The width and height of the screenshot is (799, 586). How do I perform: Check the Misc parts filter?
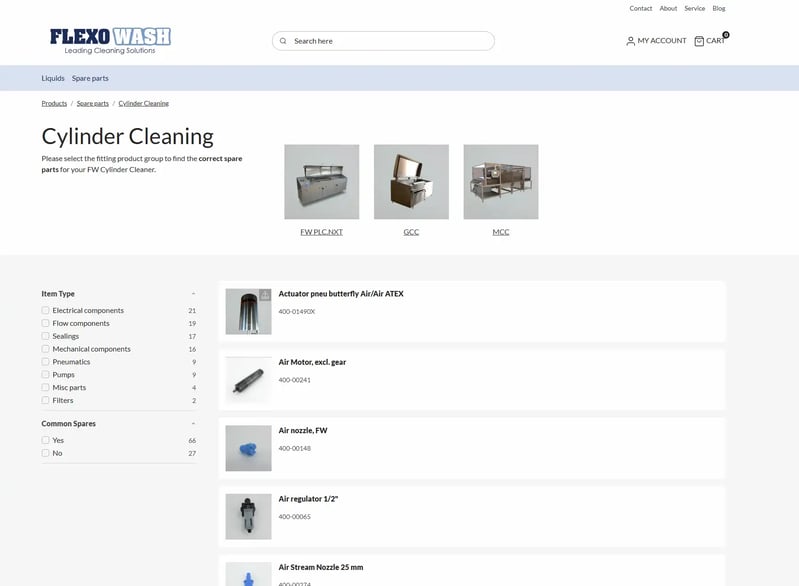tap(45, 387)
